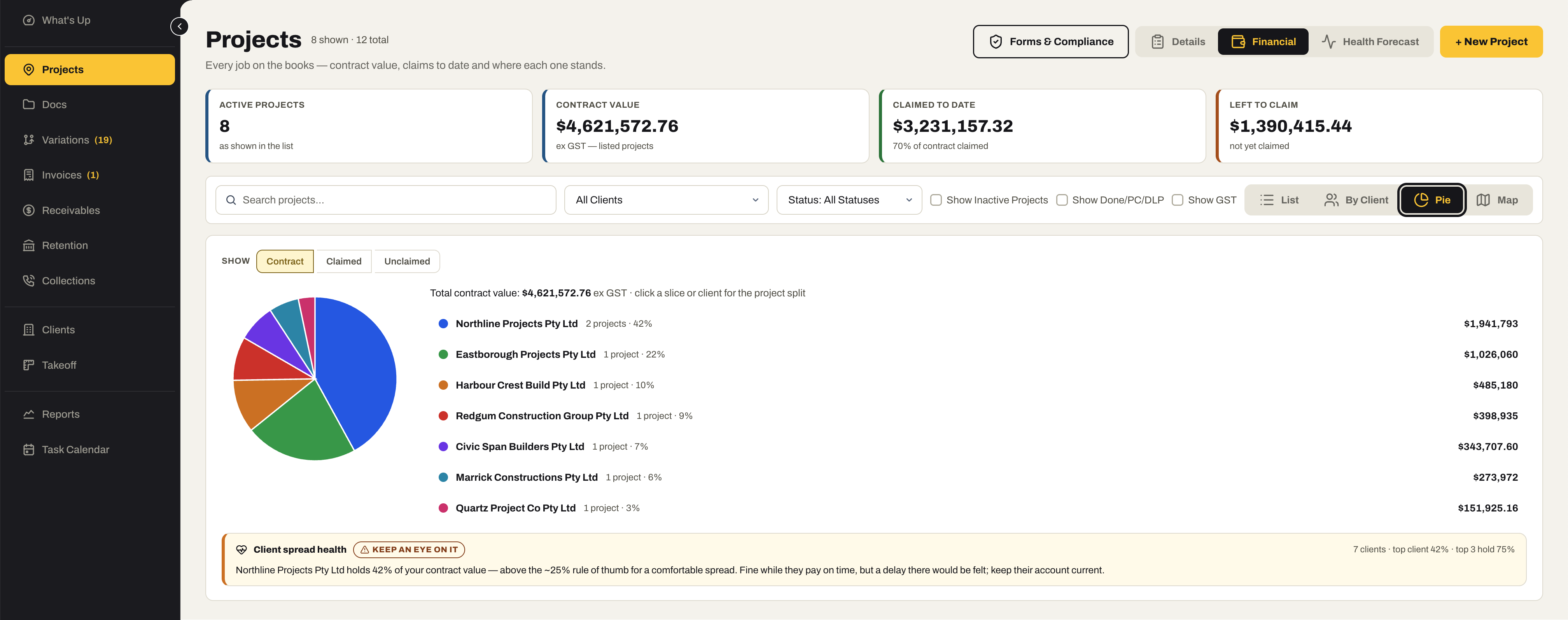Open Forms & Compliance
Screen dimensions: 1568x620
(1051, 41)
